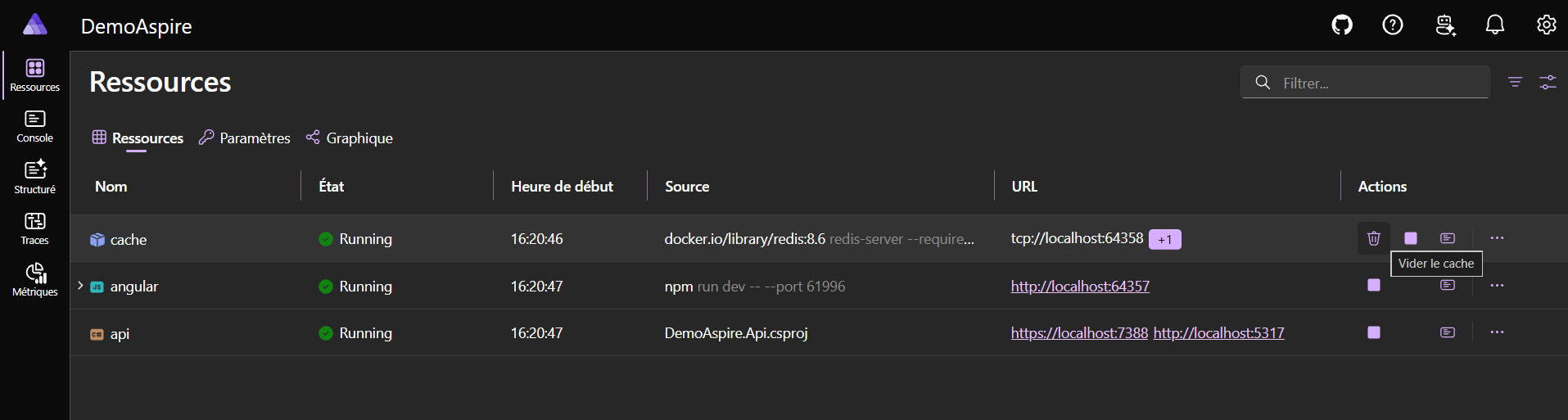Open http://localhost:5317 link
The image size is (1568, 420).
pos(1219,332)
